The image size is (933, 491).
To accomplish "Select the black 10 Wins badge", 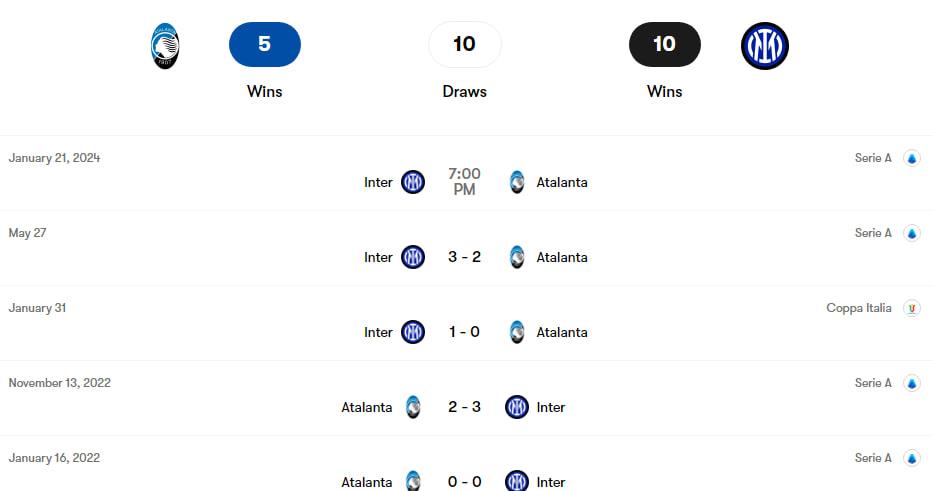I will click(x=665, y=44).
